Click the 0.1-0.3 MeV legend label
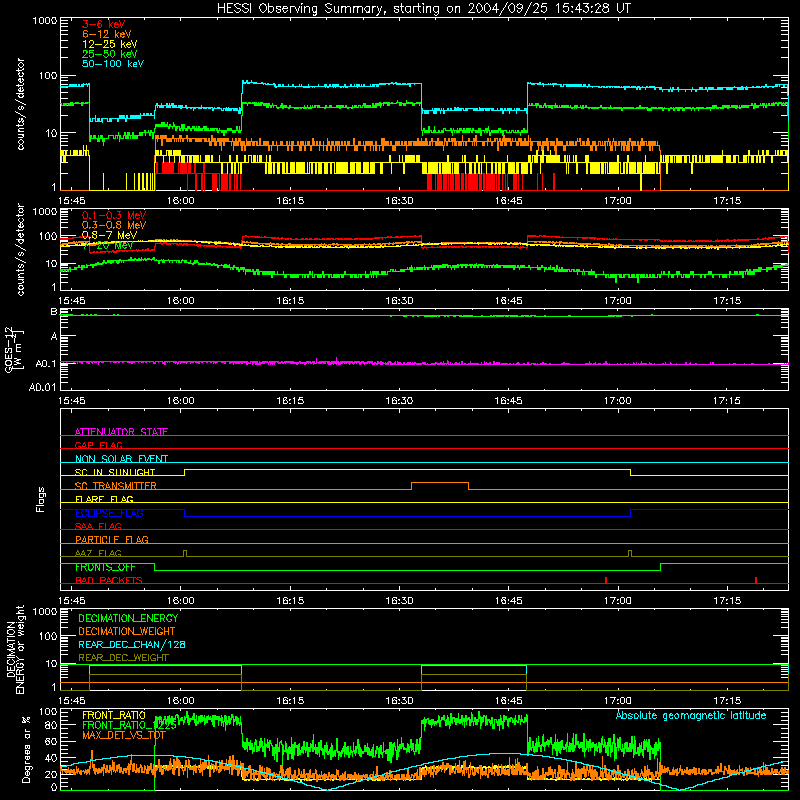The image size is (800, 800). click(x=114, y=215)
